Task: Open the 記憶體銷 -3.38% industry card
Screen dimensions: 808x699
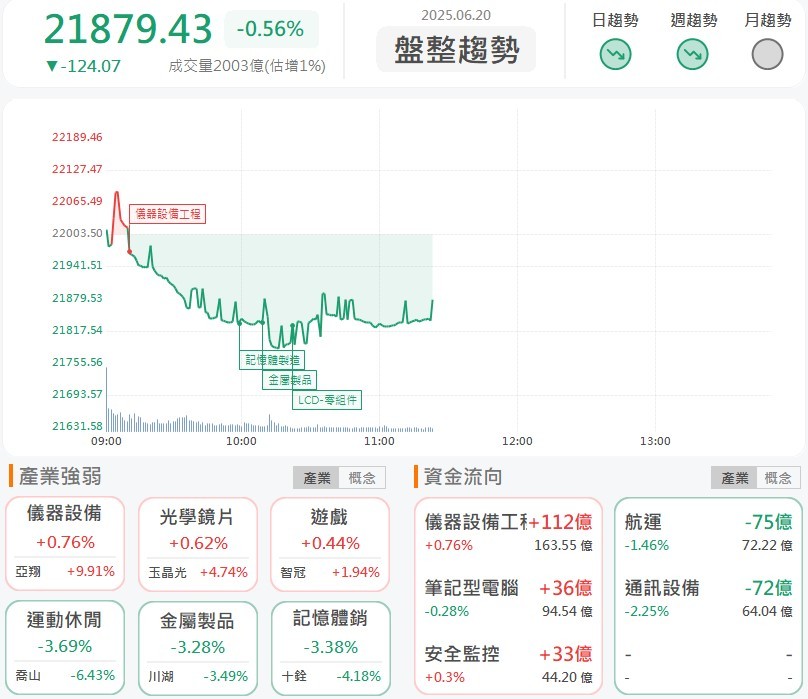Action: (x=331, y=648)
